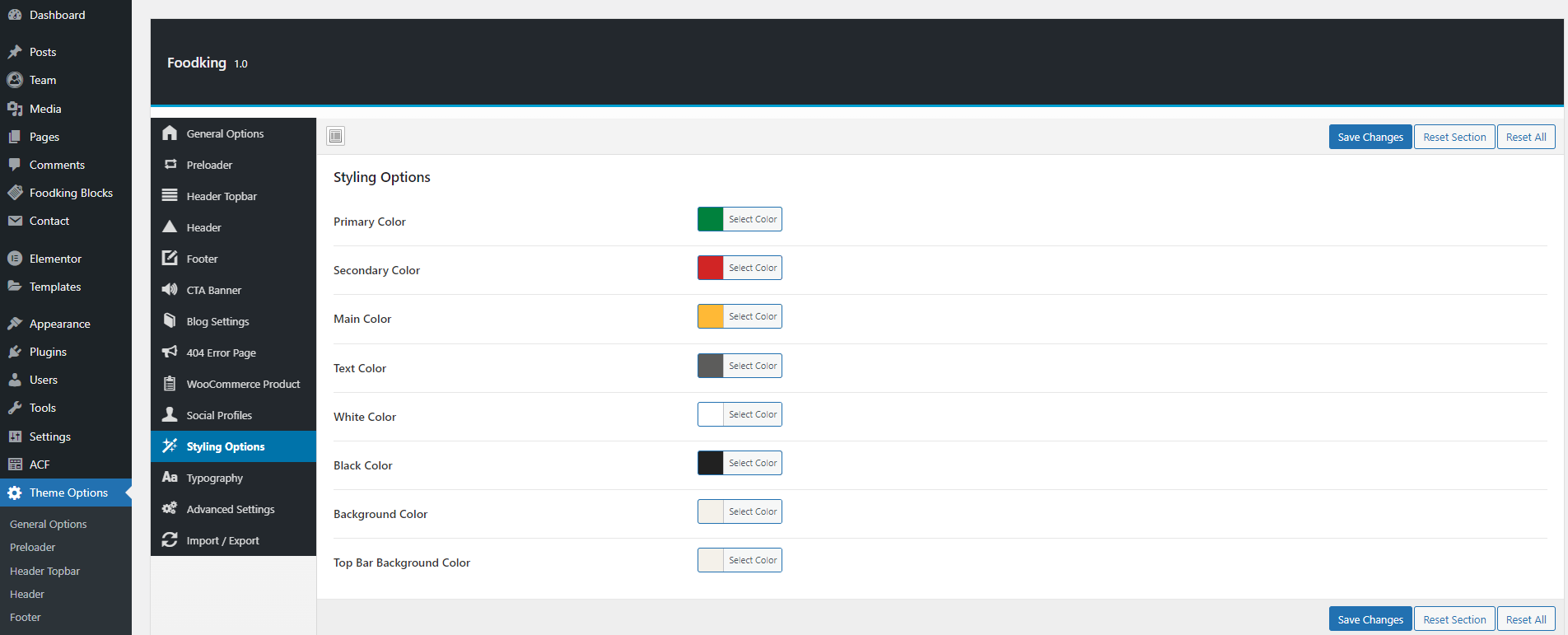Image resolution: width=1568 pixels, height=635 pixels.
Task: Click the bottom Reset Section button
Action: pyautogui.click(x=1454, y=619)
